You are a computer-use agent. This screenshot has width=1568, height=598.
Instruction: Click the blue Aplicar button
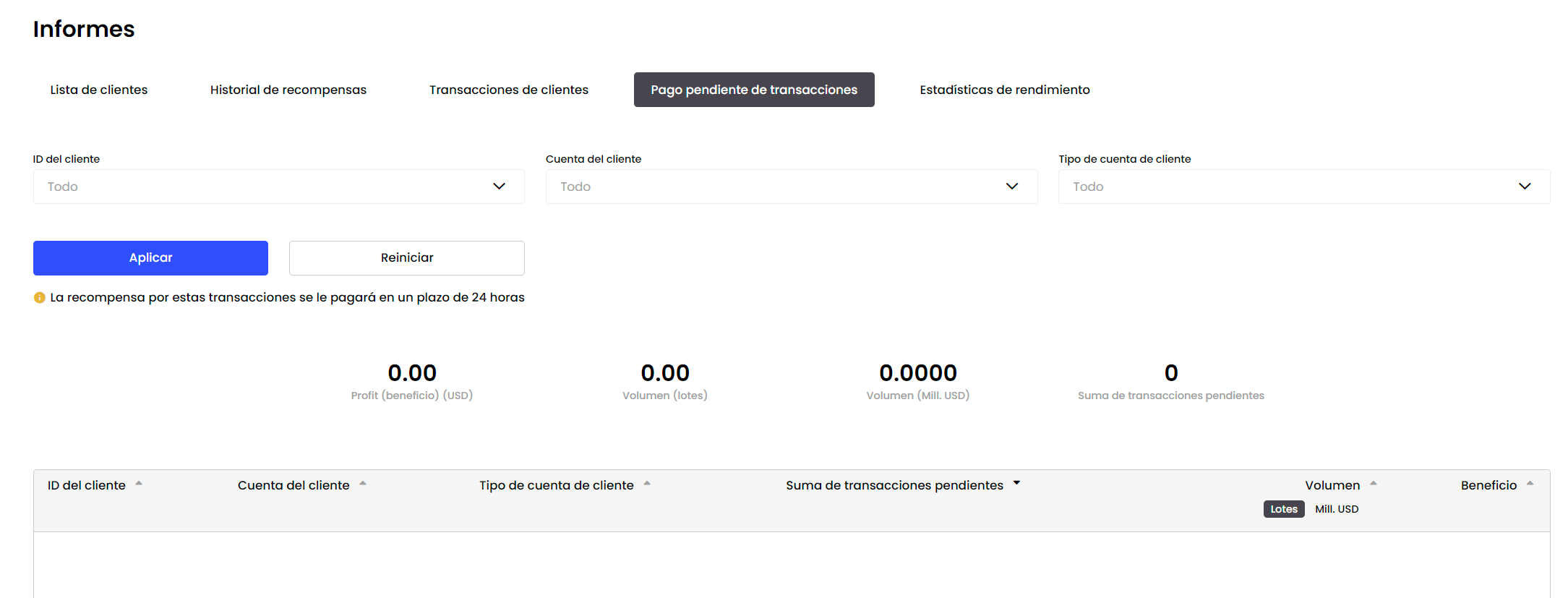150,258
